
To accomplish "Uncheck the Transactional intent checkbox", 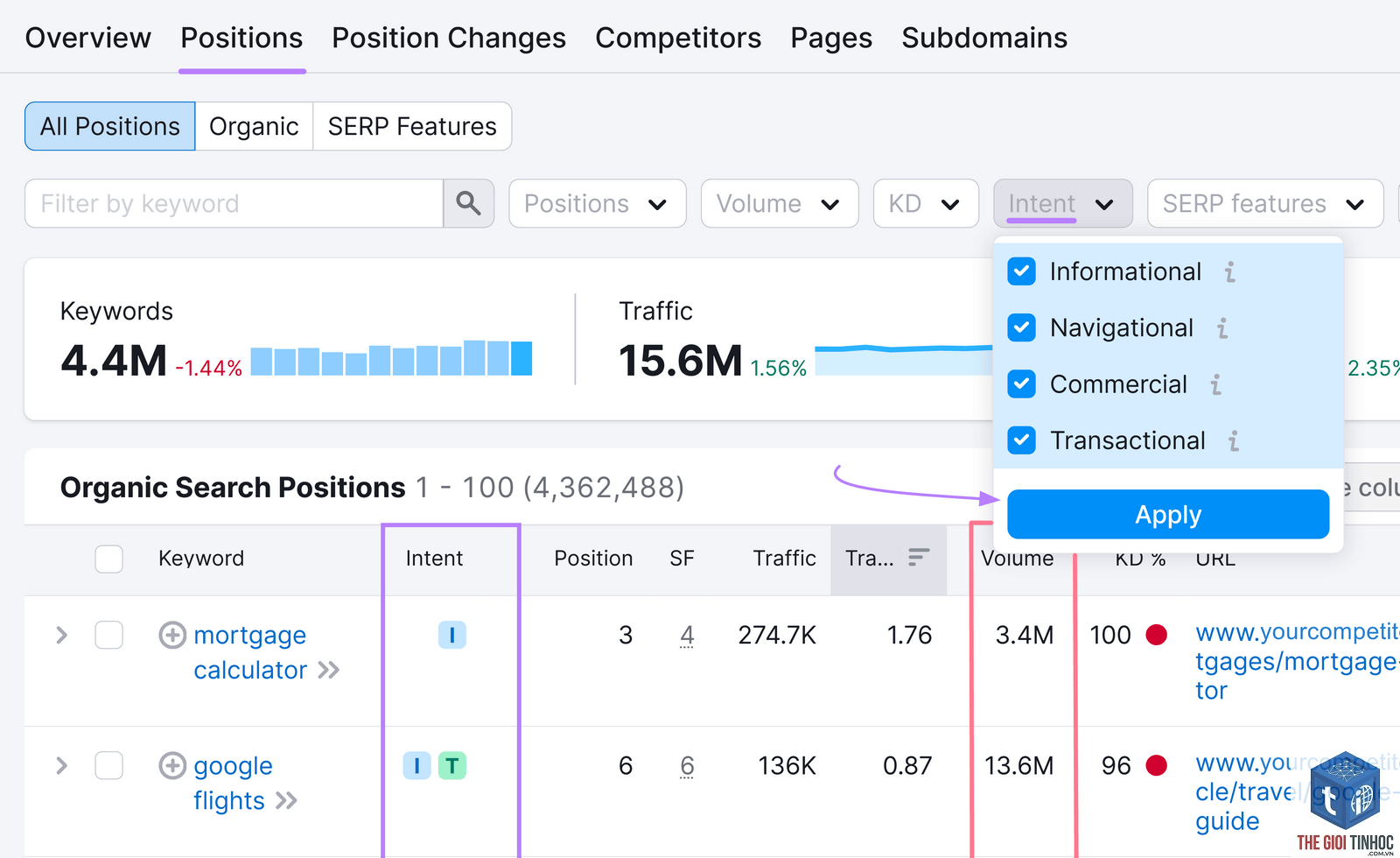I will [1021, 440].
